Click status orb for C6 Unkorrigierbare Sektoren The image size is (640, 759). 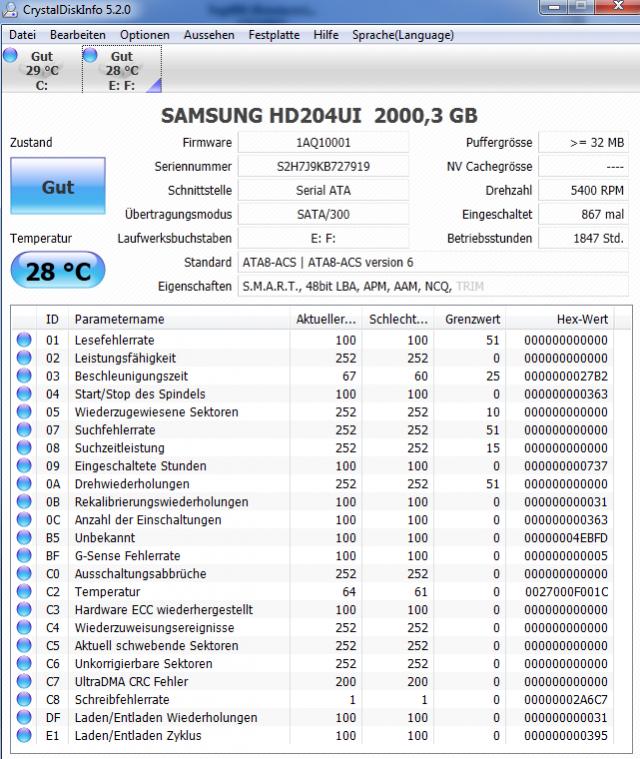(x=24, y=663)
